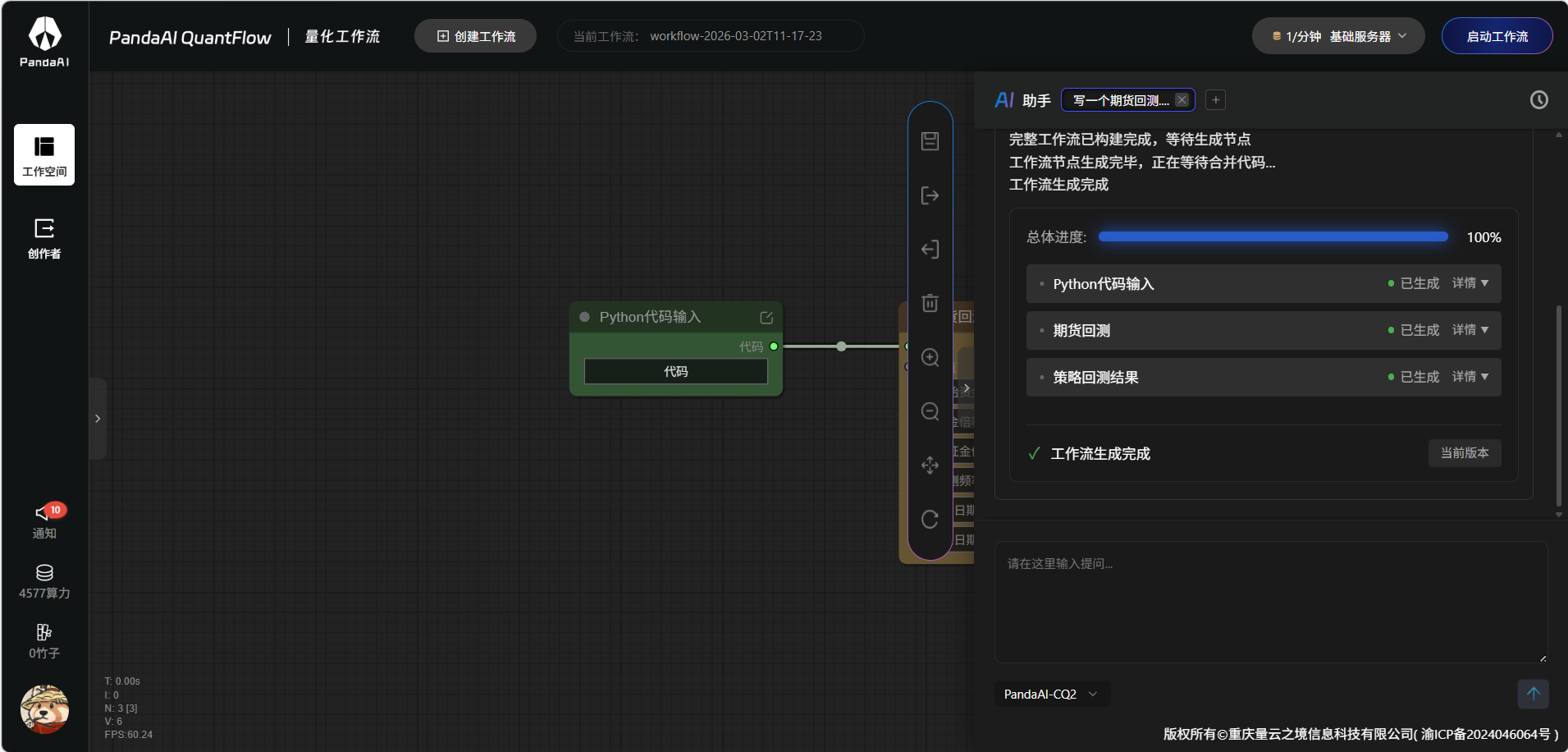
Task: Edit the Python代码输入 node
Action: (766, 318)
